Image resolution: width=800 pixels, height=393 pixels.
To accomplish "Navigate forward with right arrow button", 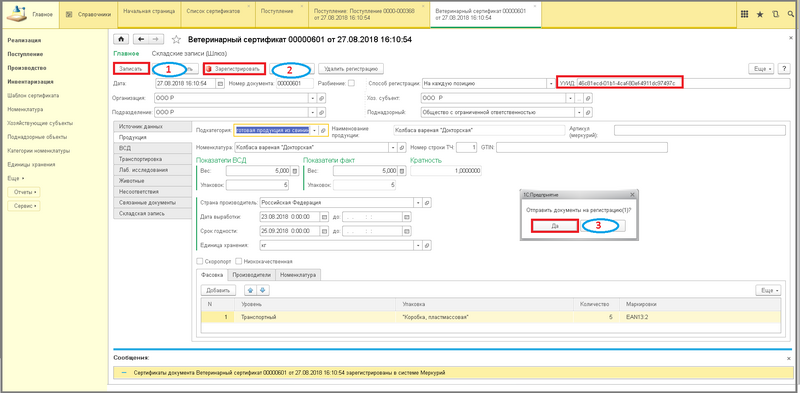I will (156, 39).
